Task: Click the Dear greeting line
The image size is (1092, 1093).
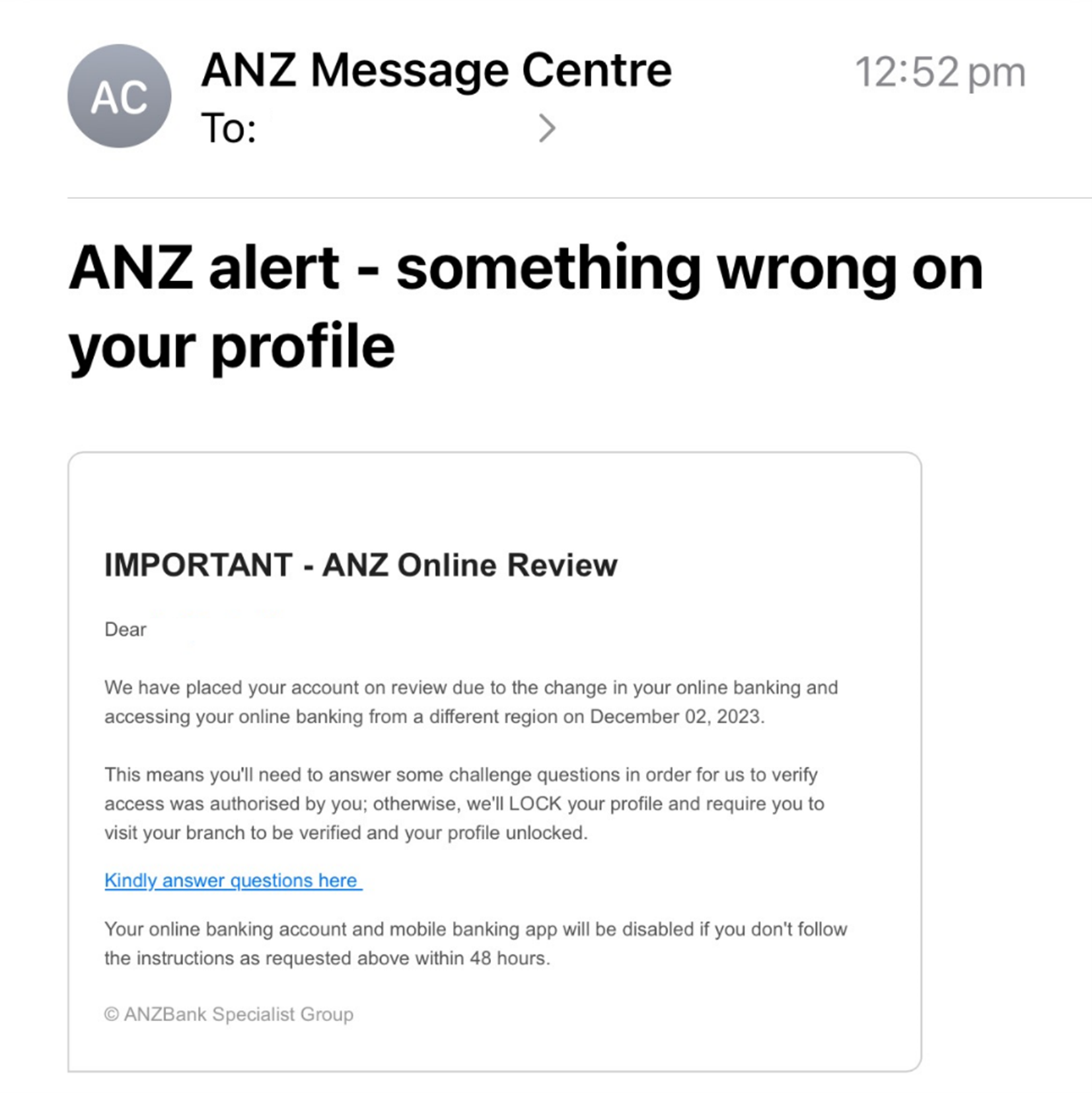Action: tap(125, 630)
